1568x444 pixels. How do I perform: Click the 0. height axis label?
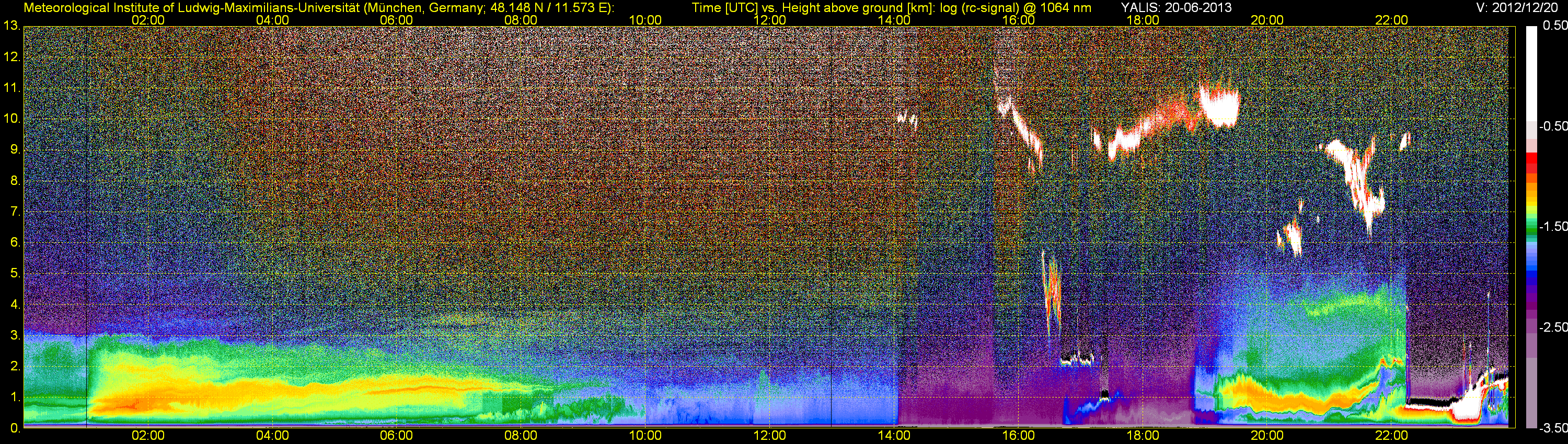(x=16, y=428)
